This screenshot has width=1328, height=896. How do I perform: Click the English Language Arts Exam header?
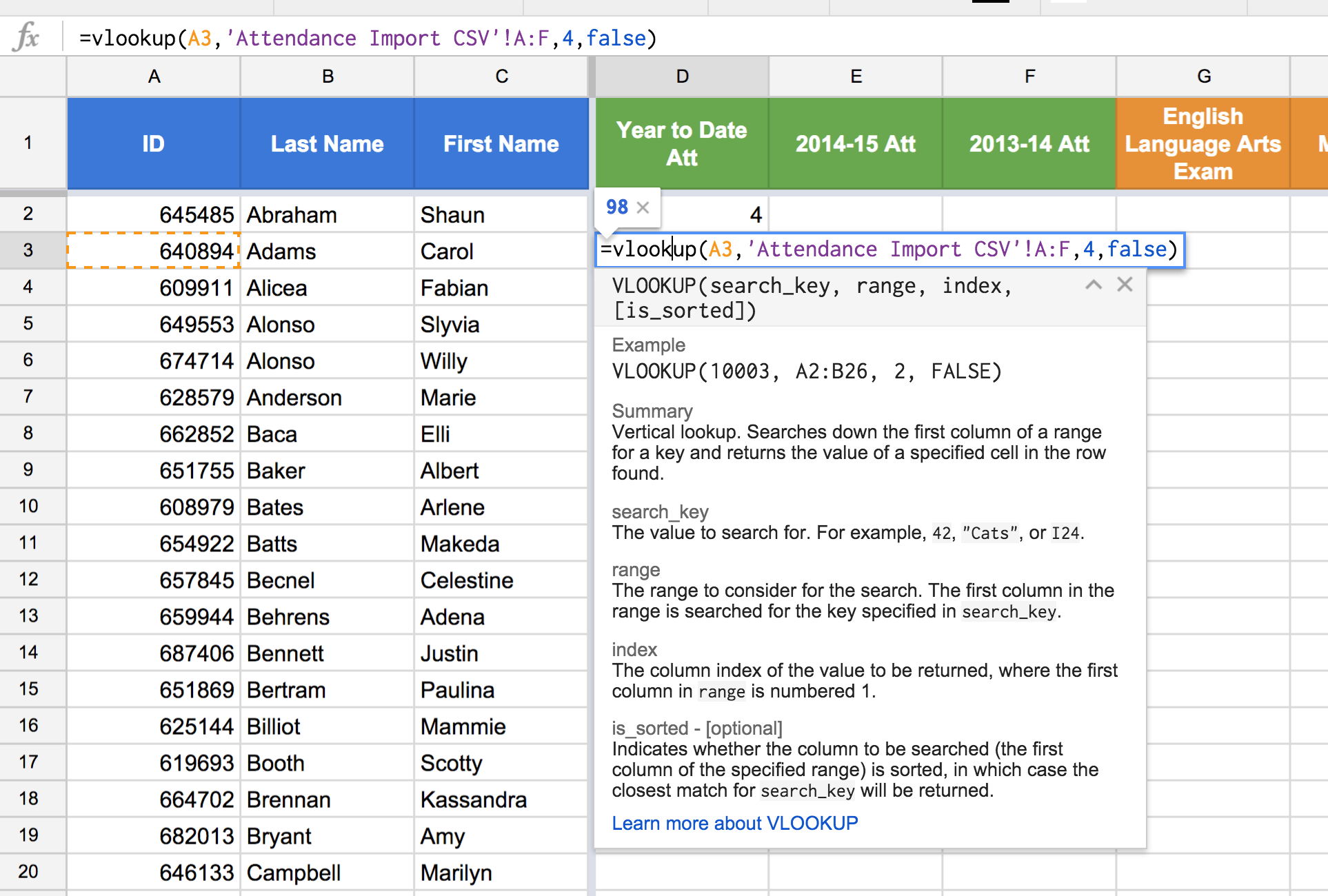1203,143
